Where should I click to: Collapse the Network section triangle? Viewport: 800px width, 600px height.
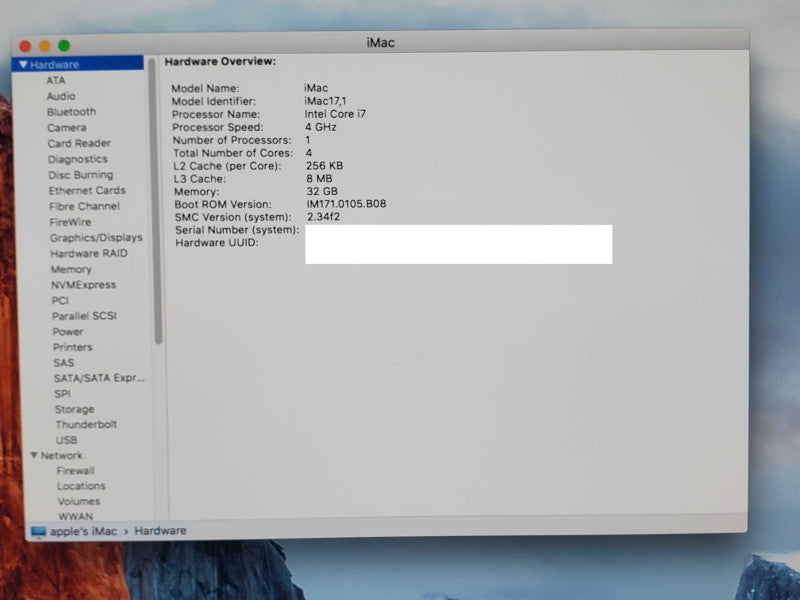click(x=34, y=455)
